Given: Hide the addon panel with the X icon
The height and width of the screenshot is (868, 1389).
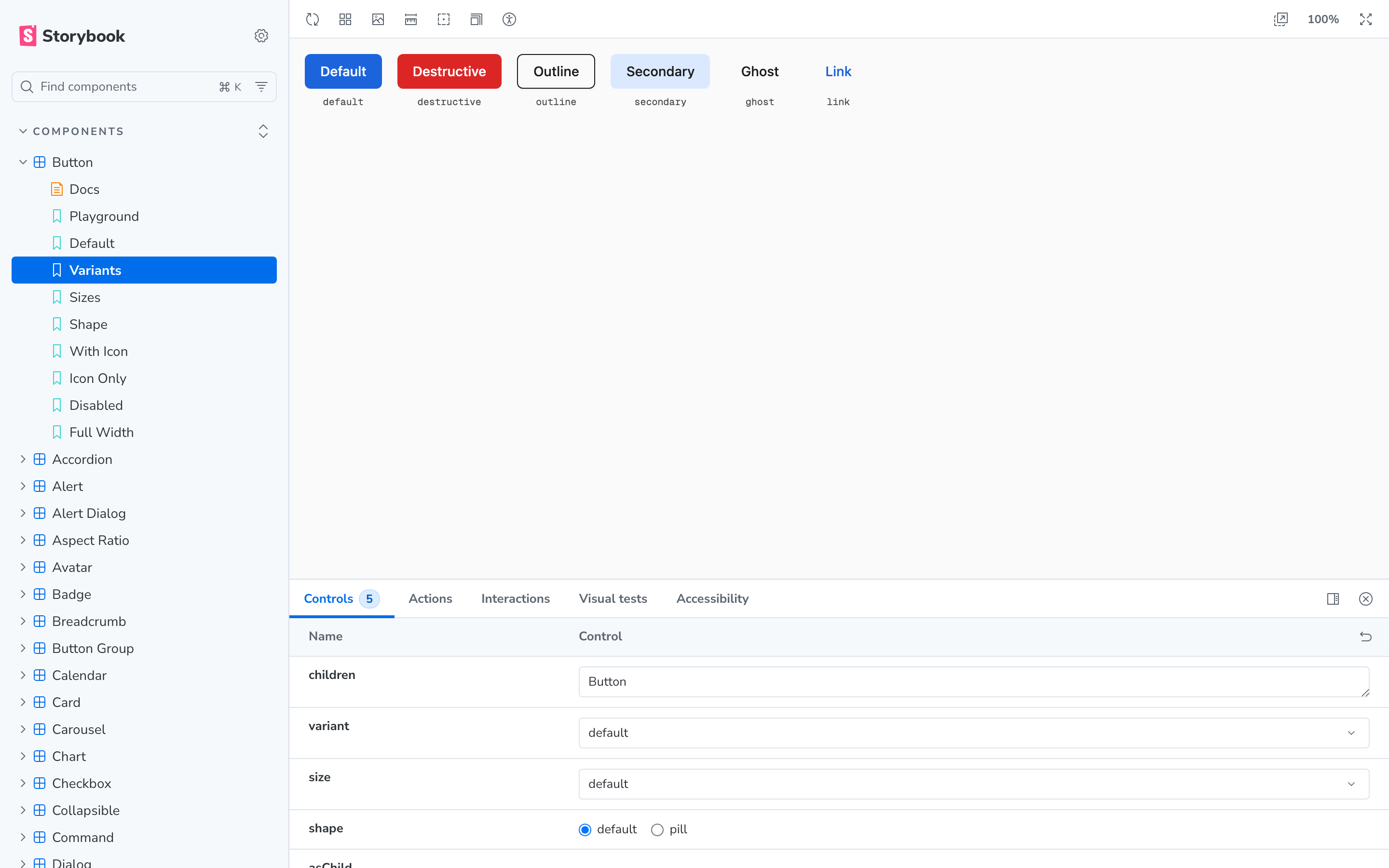Looking at the screenshot, I should [x=1365, y=599].
